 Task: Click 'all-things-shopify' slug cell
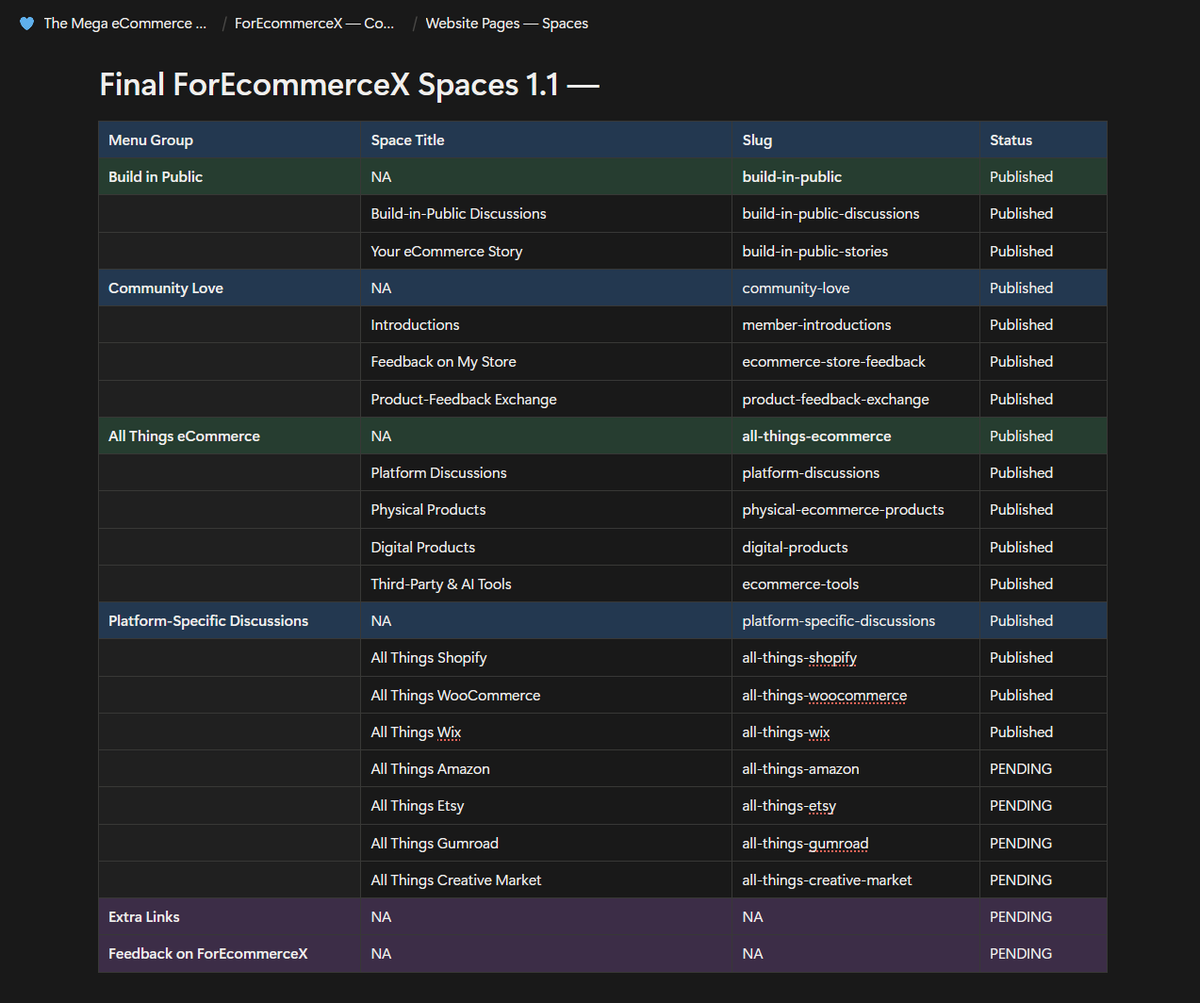point(856,658)
